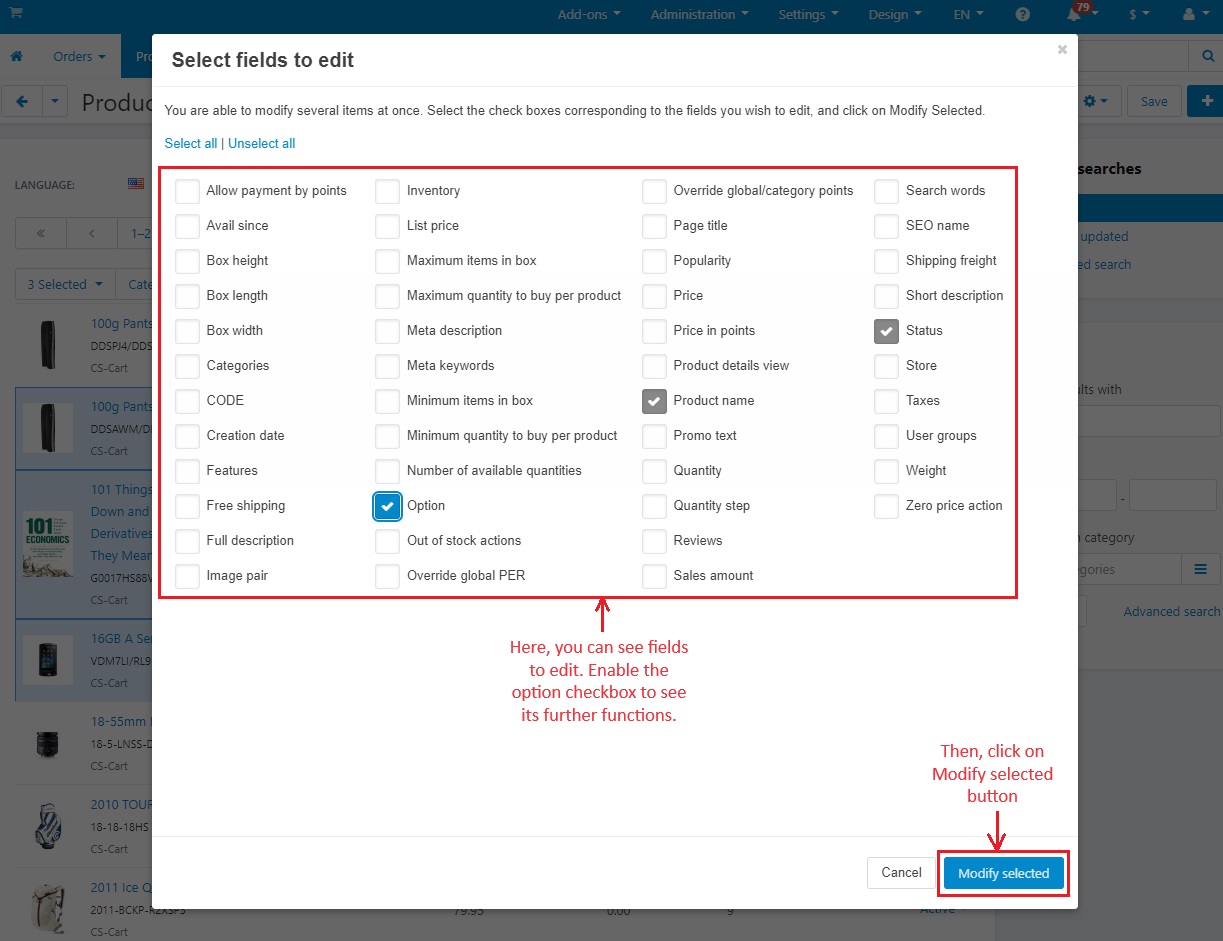The width and height of the screenshot is (1223, 941).
Task: Uncheck the Option checkbox
Action: coord(388,506)
